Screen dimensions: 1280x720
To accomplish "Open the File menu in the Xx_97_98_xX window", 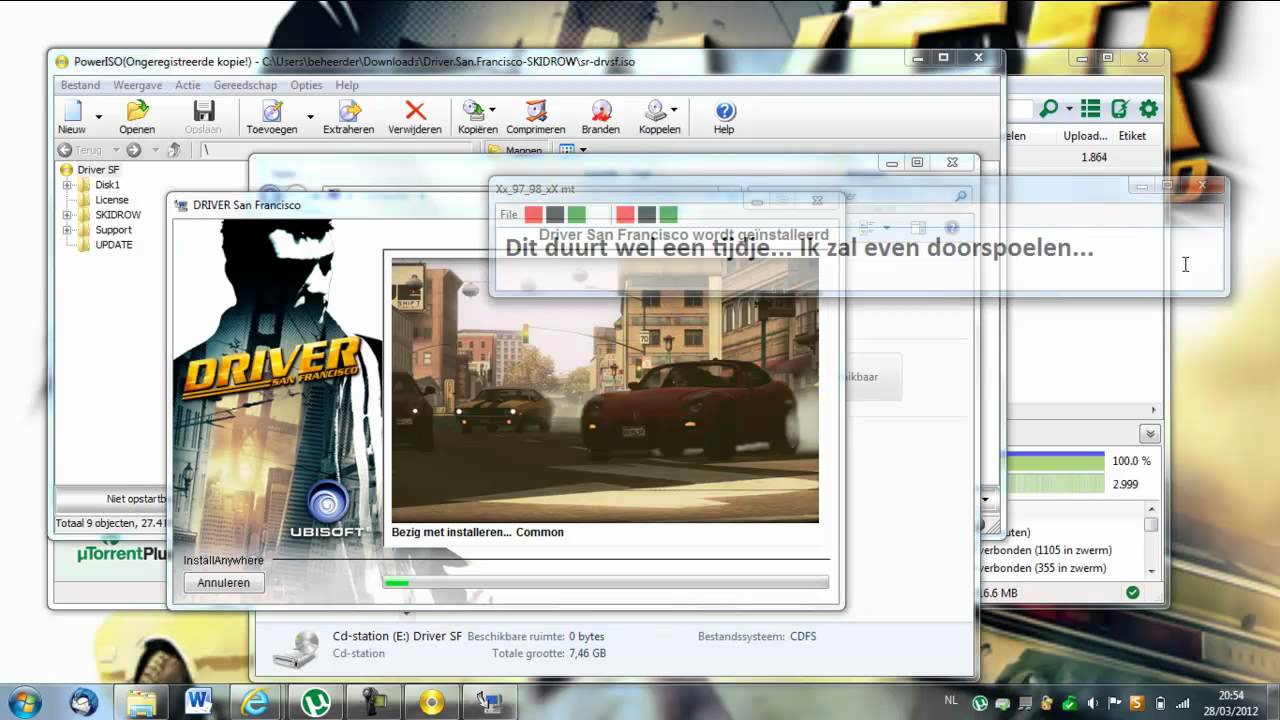I will (509, 215).
